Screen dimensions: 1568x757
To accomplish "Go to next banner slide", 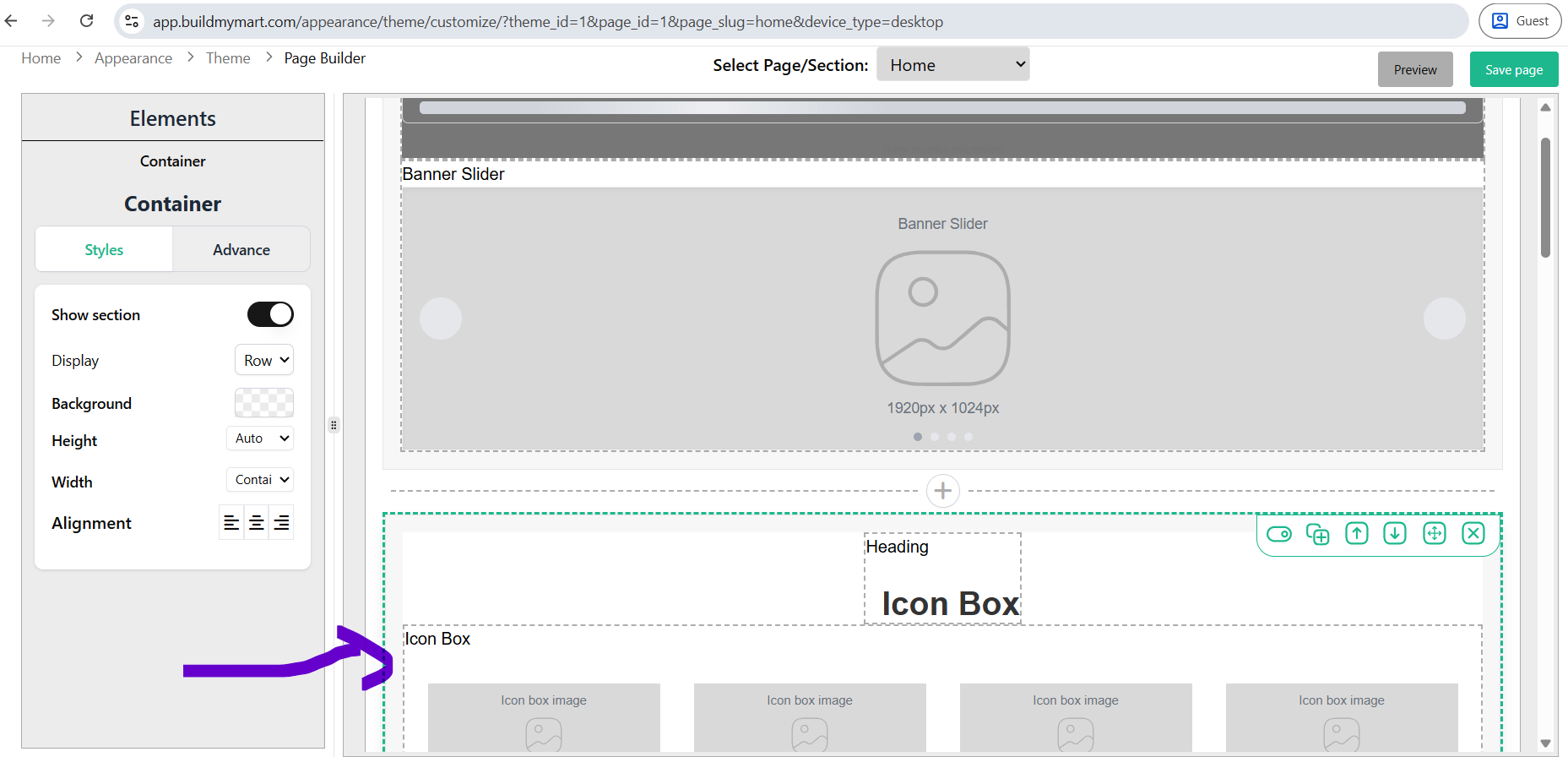I will [x=1445, y=319].
